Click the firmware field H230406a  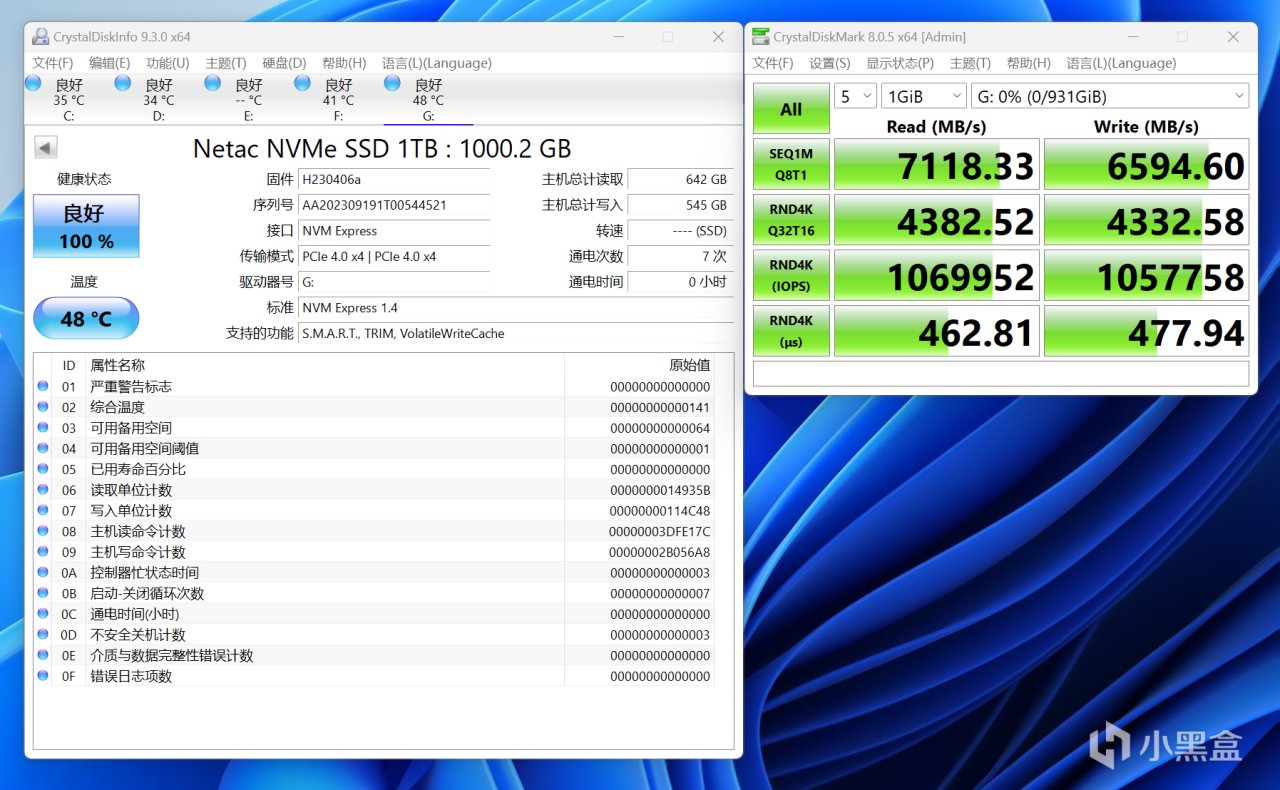tap(395, 179)
